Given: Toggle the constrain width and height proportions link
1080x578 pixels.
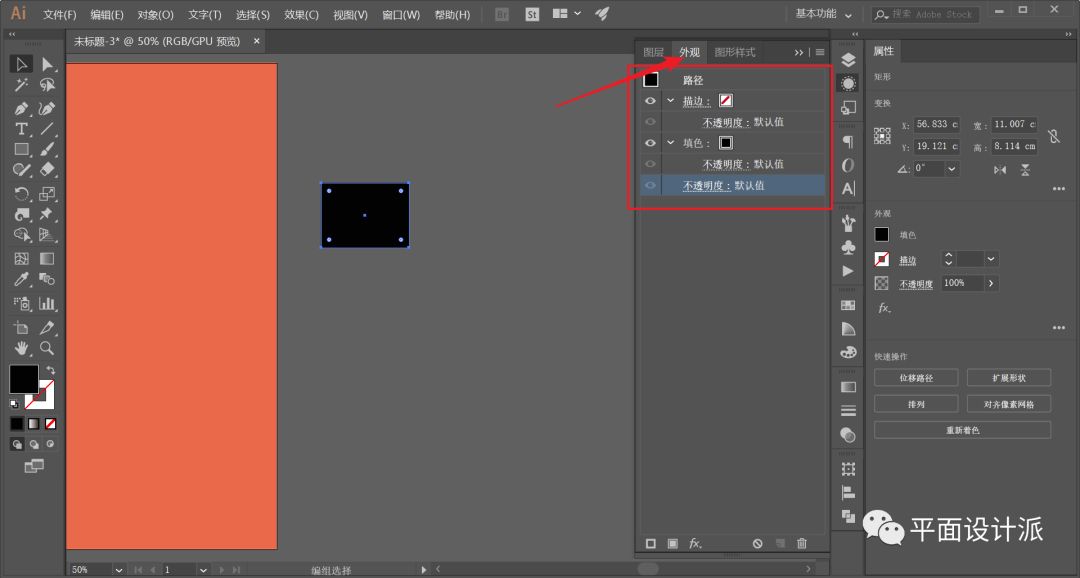Looking at the screenshot, I should tap(1053, 136).
